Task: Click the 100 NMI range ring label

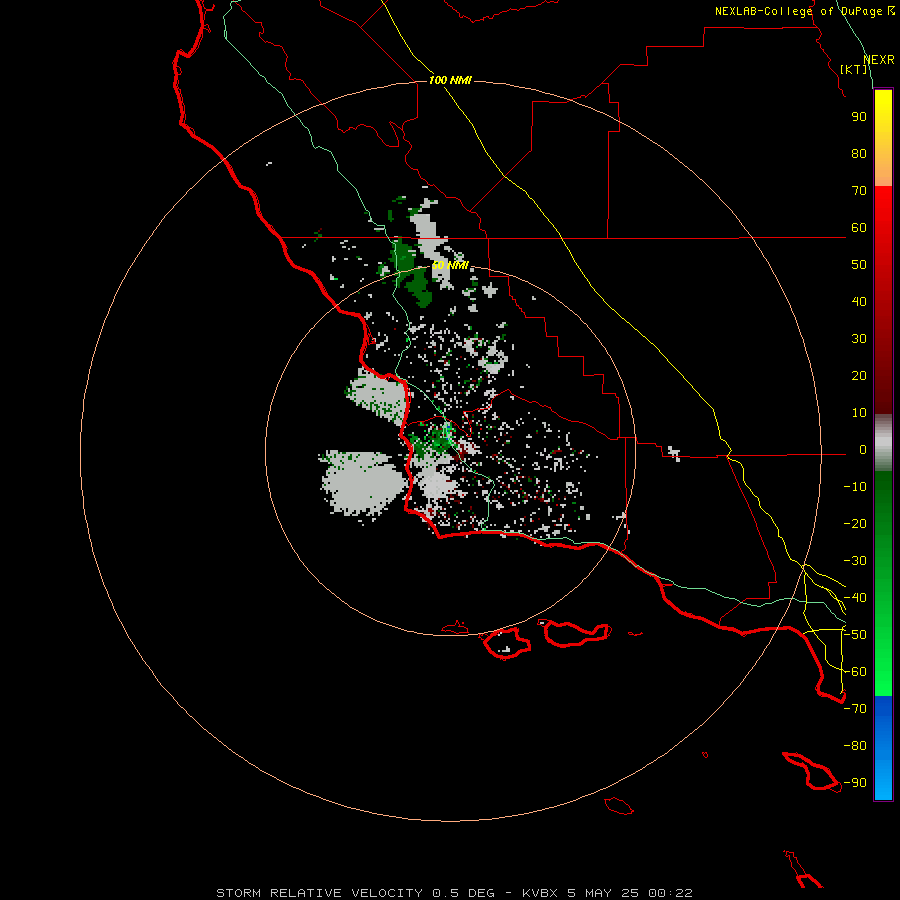Action: [450, 80]
